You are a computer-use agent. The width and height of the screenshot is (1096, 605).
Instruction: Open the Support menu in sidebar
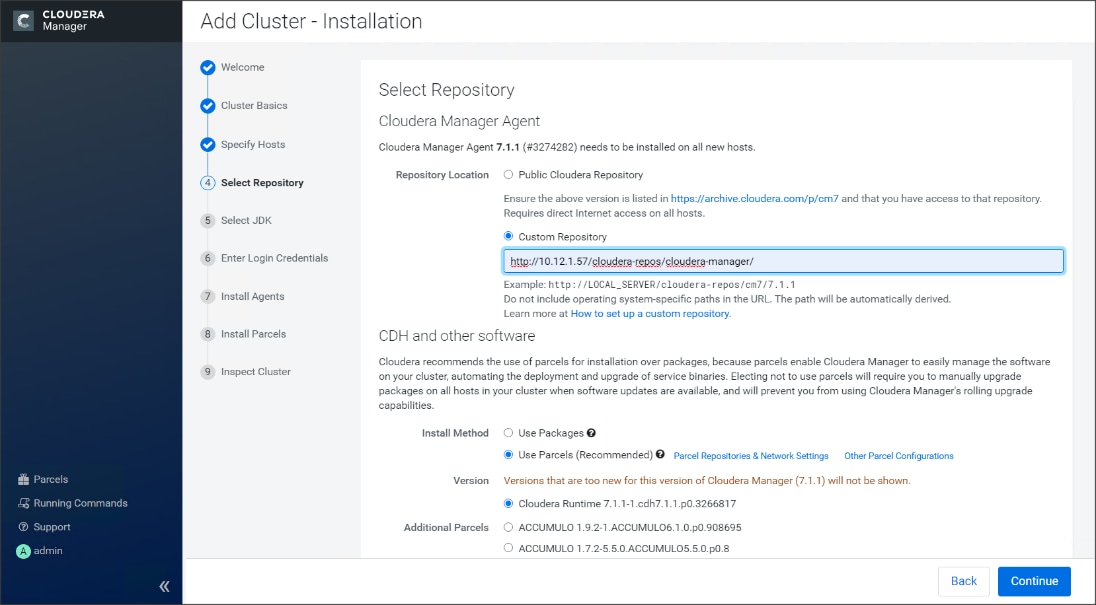44,527
